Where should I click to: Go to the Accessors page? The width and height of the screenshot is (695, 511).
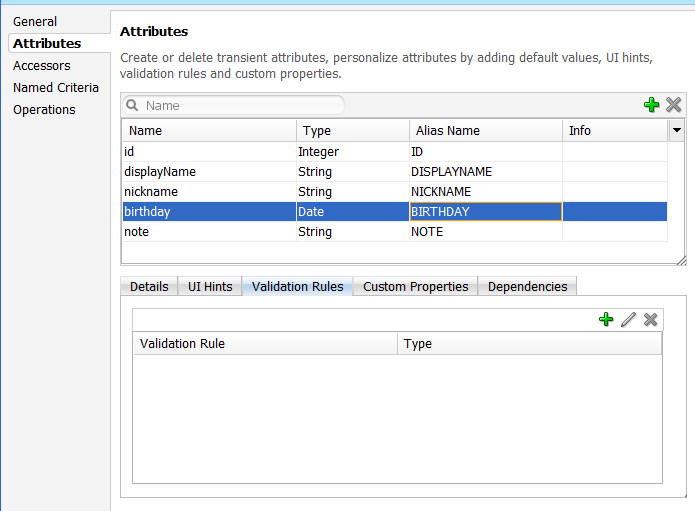click(42, 66)
